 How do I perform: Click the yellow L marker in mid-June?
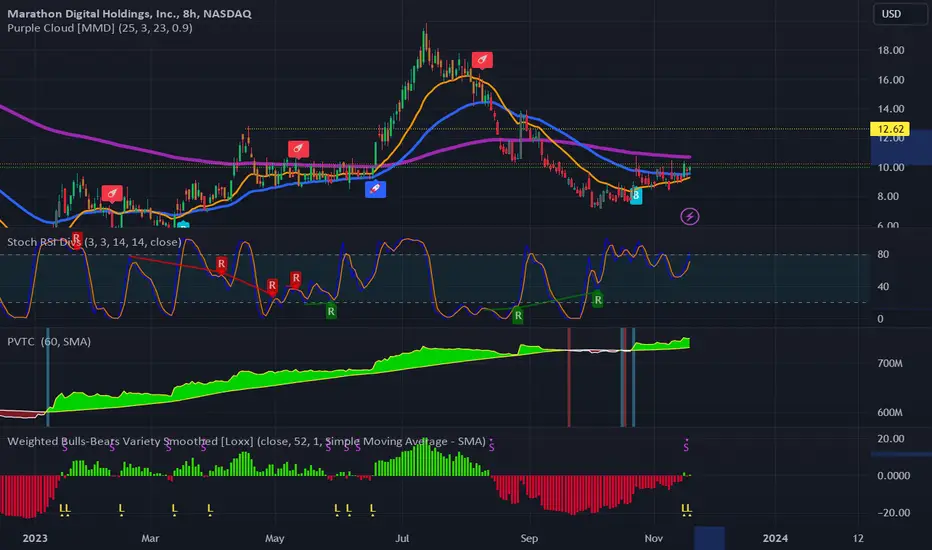click(x=373, y=509)
